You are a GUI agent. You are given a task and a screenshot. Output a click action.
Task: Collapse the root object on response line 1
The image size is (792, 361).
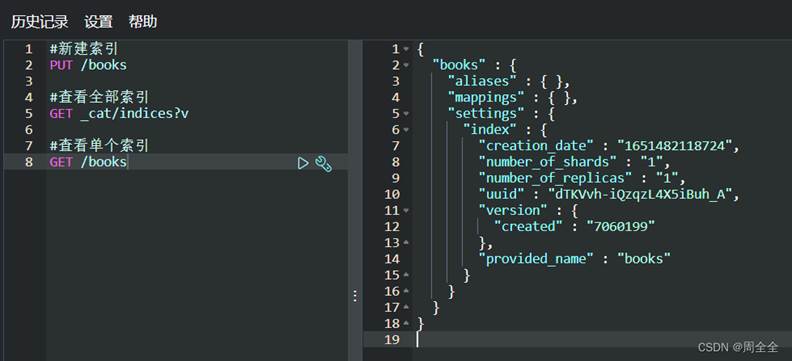[x=406, y=49]
